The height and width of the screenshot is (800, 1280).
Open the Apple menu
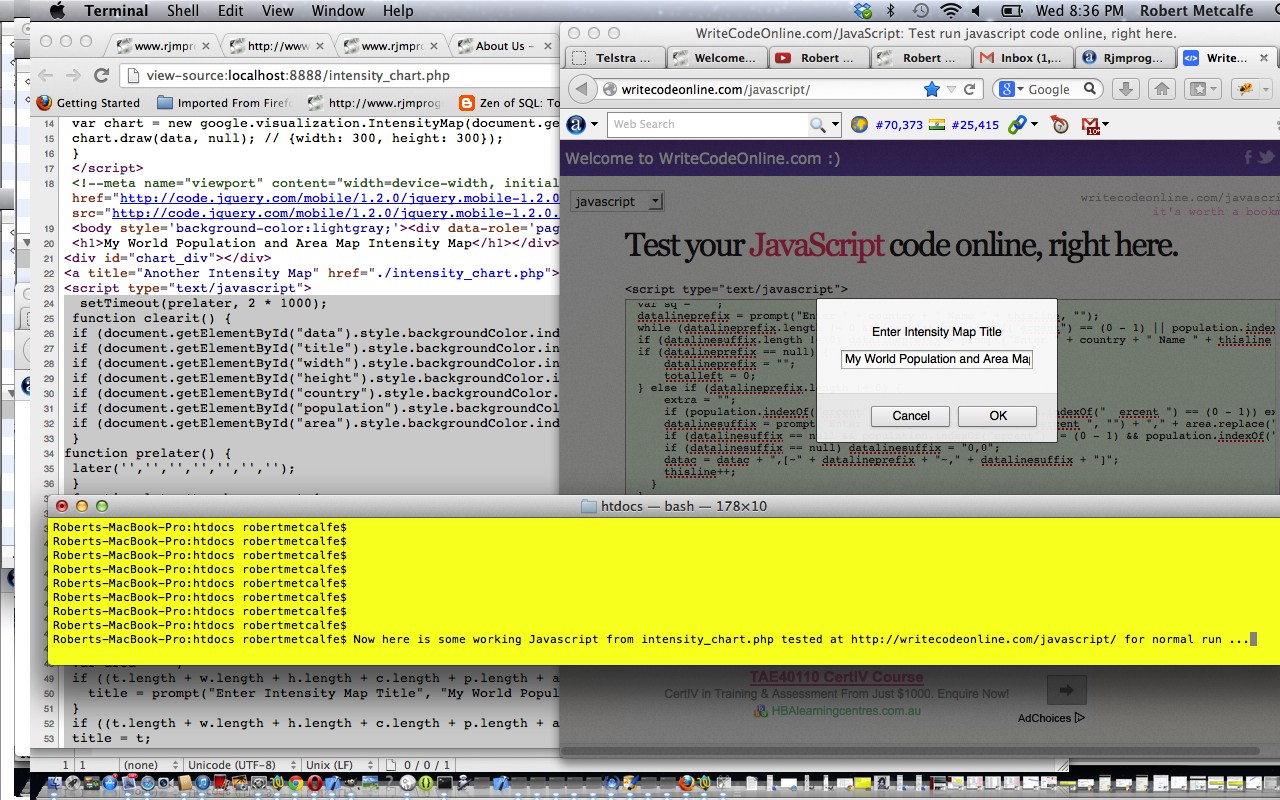click(x=56, y=11)
